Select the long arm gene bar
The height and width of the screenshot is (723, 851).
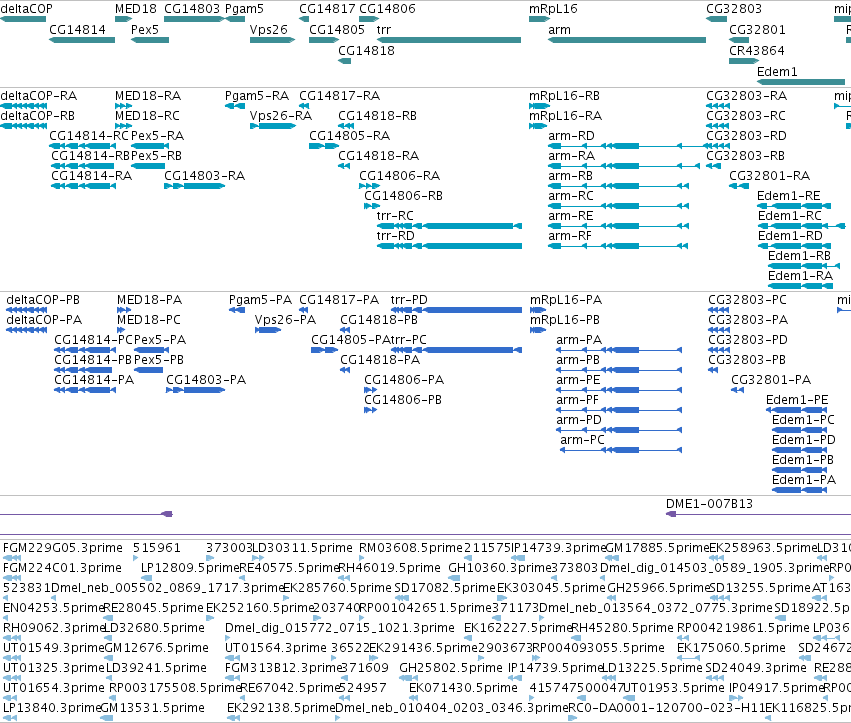coord(627,40)
